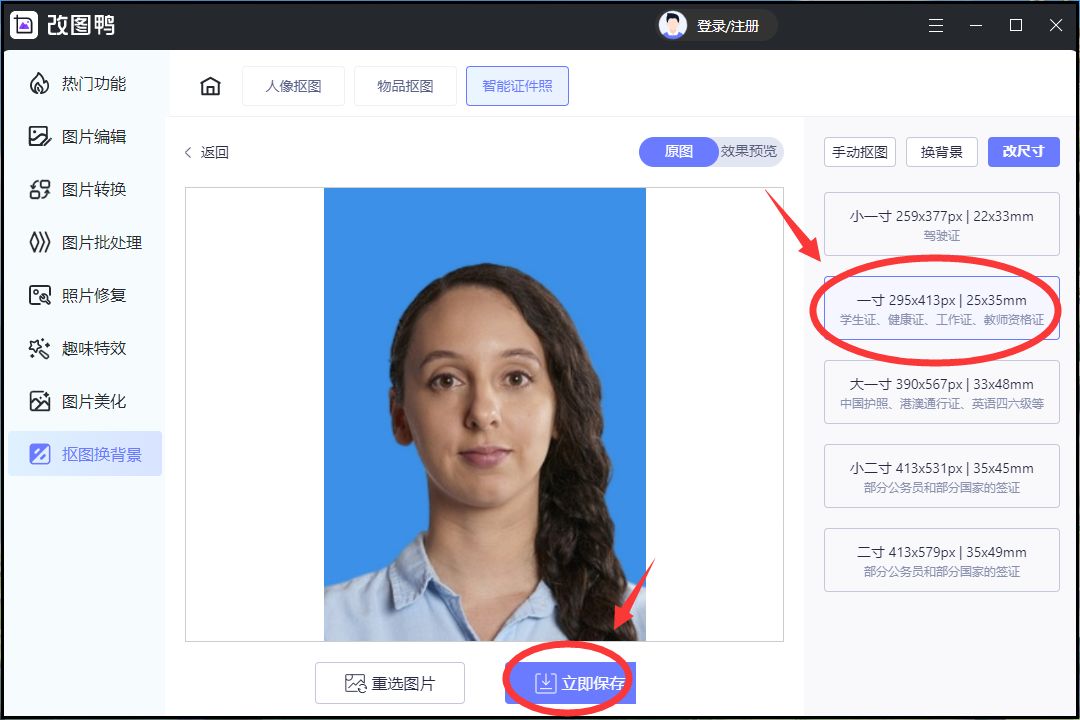Viewport: 1080px width, 720px height.
Task: Switch to the 智能证件照 tab
Action: click(517, 86)
